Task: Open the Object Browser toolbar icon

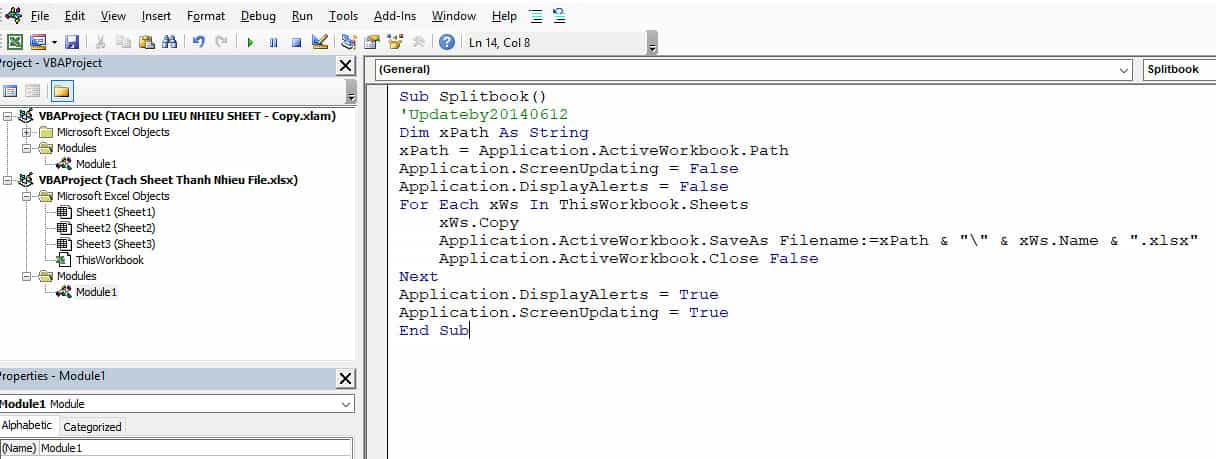Action: tap(395, 42)
